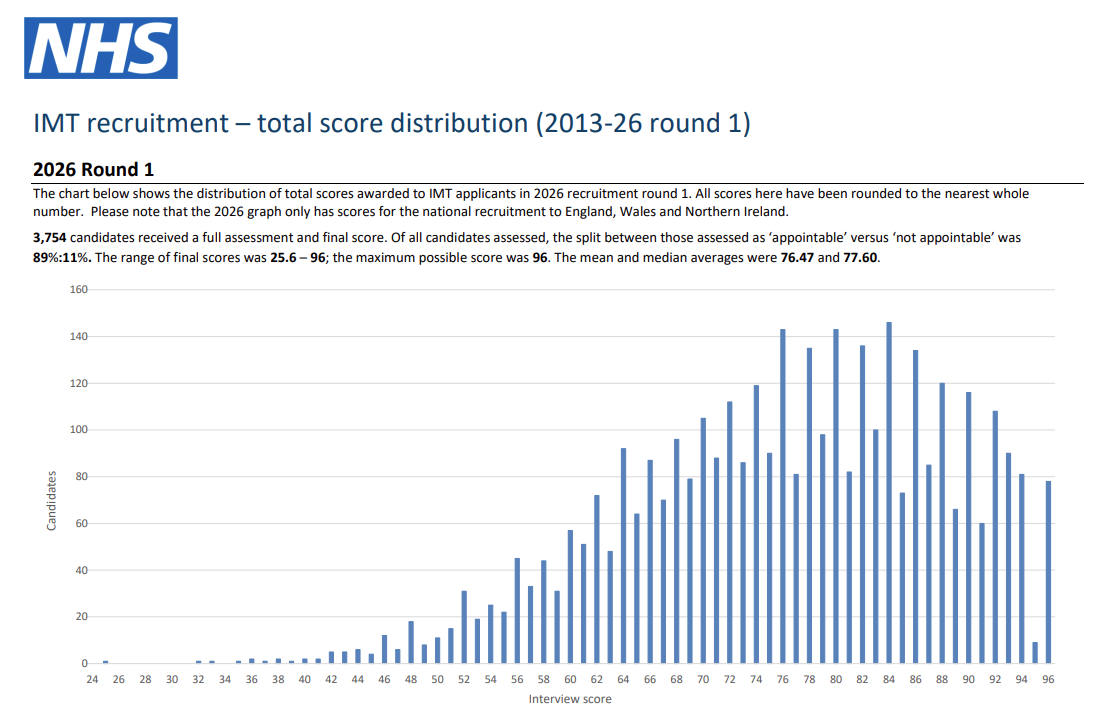Click the short bar at score 95
Image resolution: width=1093 pixels, height=724 pixels.
coord(1035,653)
